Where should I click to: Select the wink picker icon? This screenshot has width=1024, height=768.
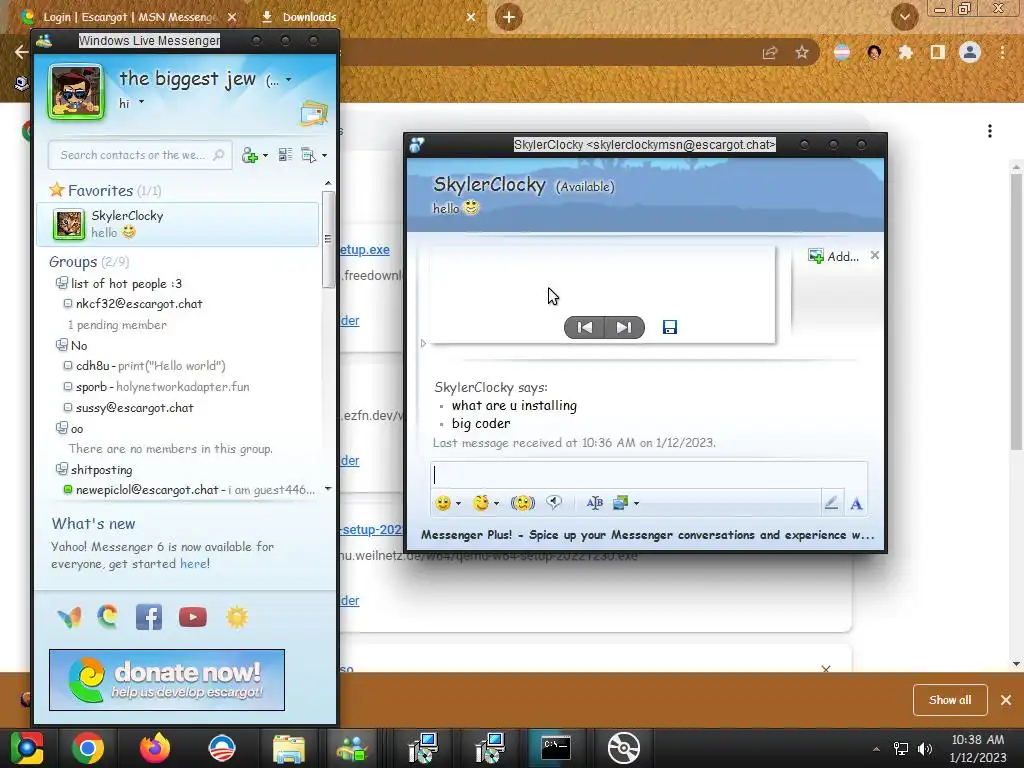pos(481,503)
